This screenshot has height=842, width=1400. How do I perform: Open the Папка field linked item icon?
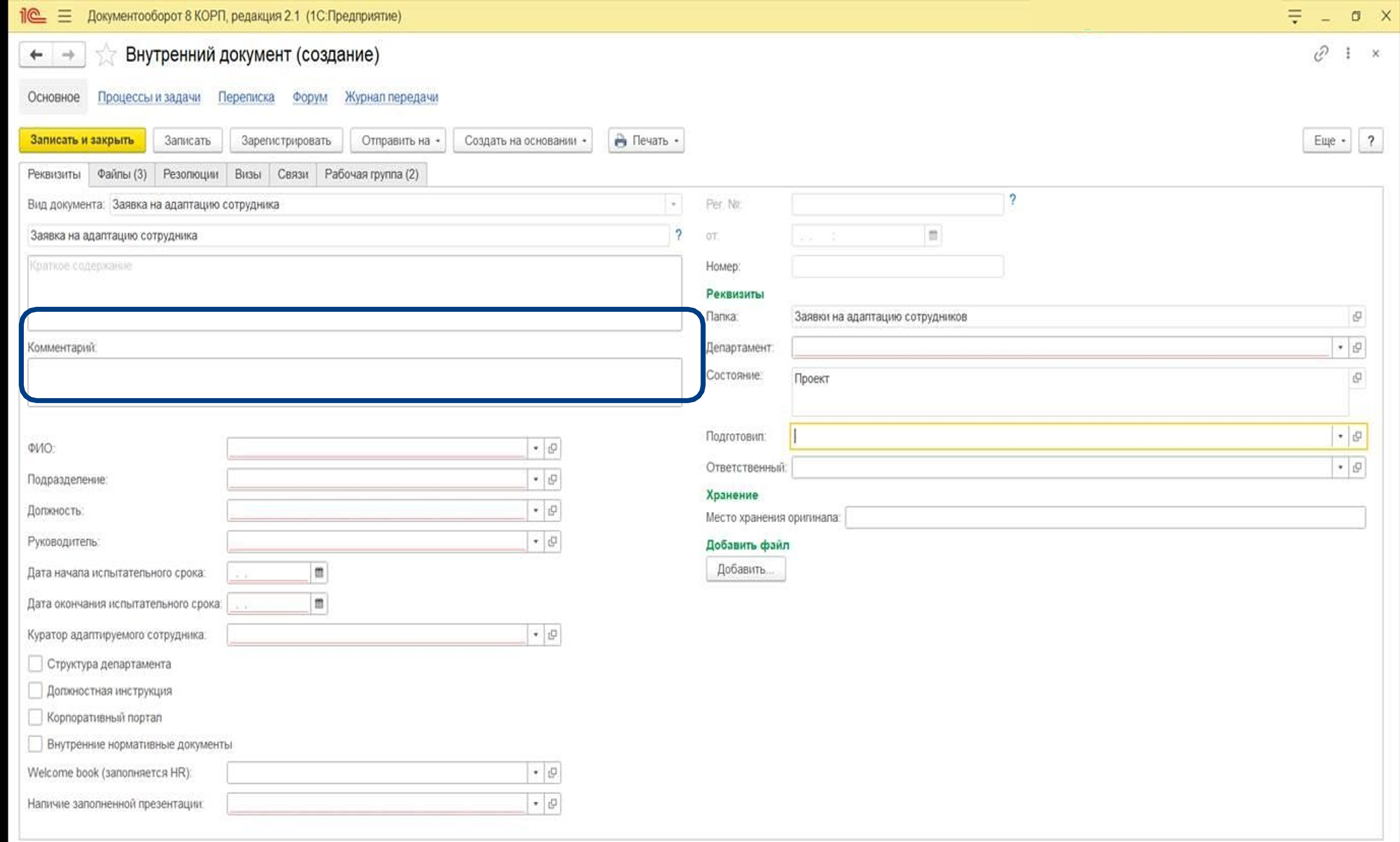pyautogui.click(x=1357, y=317)
